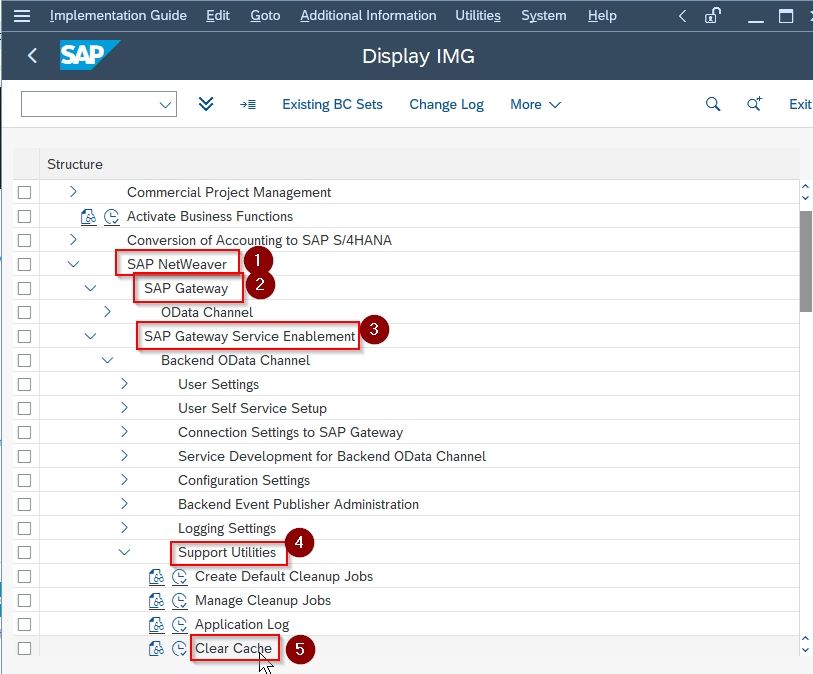Open the Implementation Guide menu
813x674 pixels.
(x=118, y=16)
